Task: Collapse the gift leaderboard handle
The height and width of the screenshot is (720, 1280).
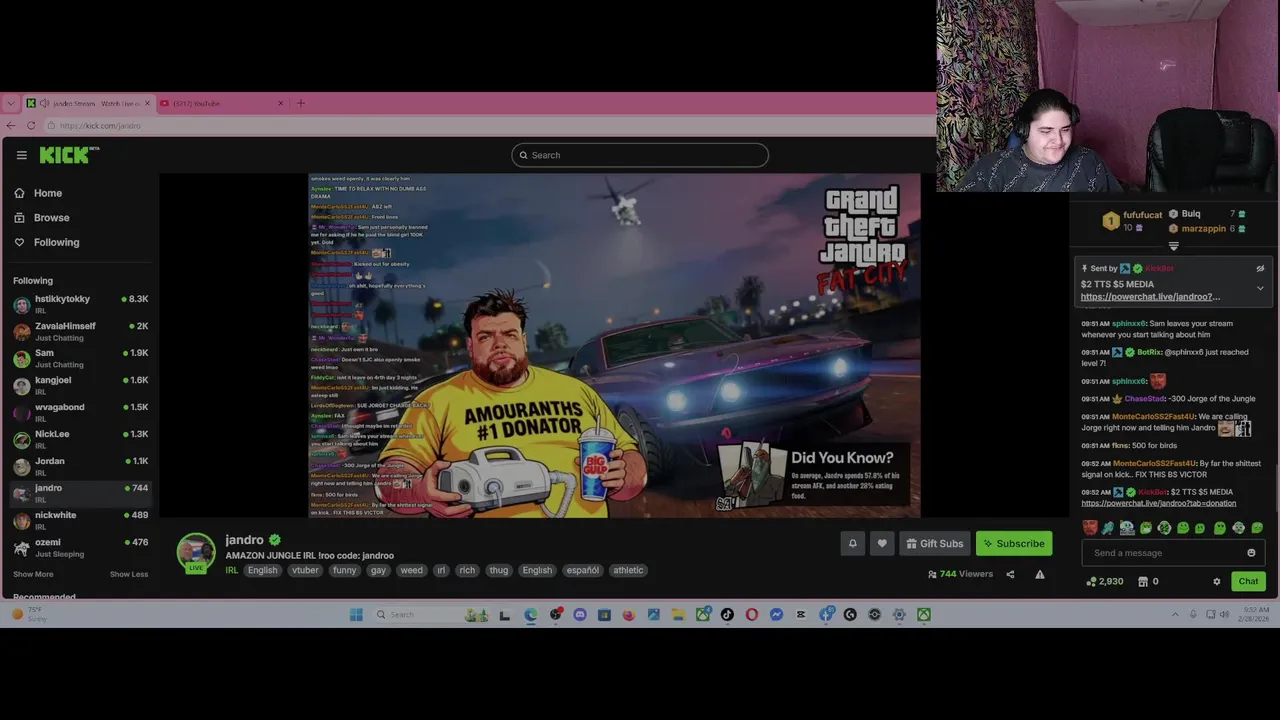Action: click(1174, 246)
